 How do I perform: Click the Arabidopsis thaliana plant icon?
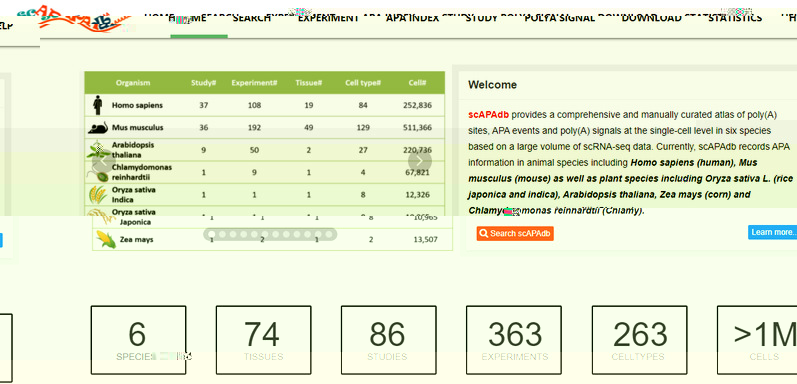click(x=98, y=150)
